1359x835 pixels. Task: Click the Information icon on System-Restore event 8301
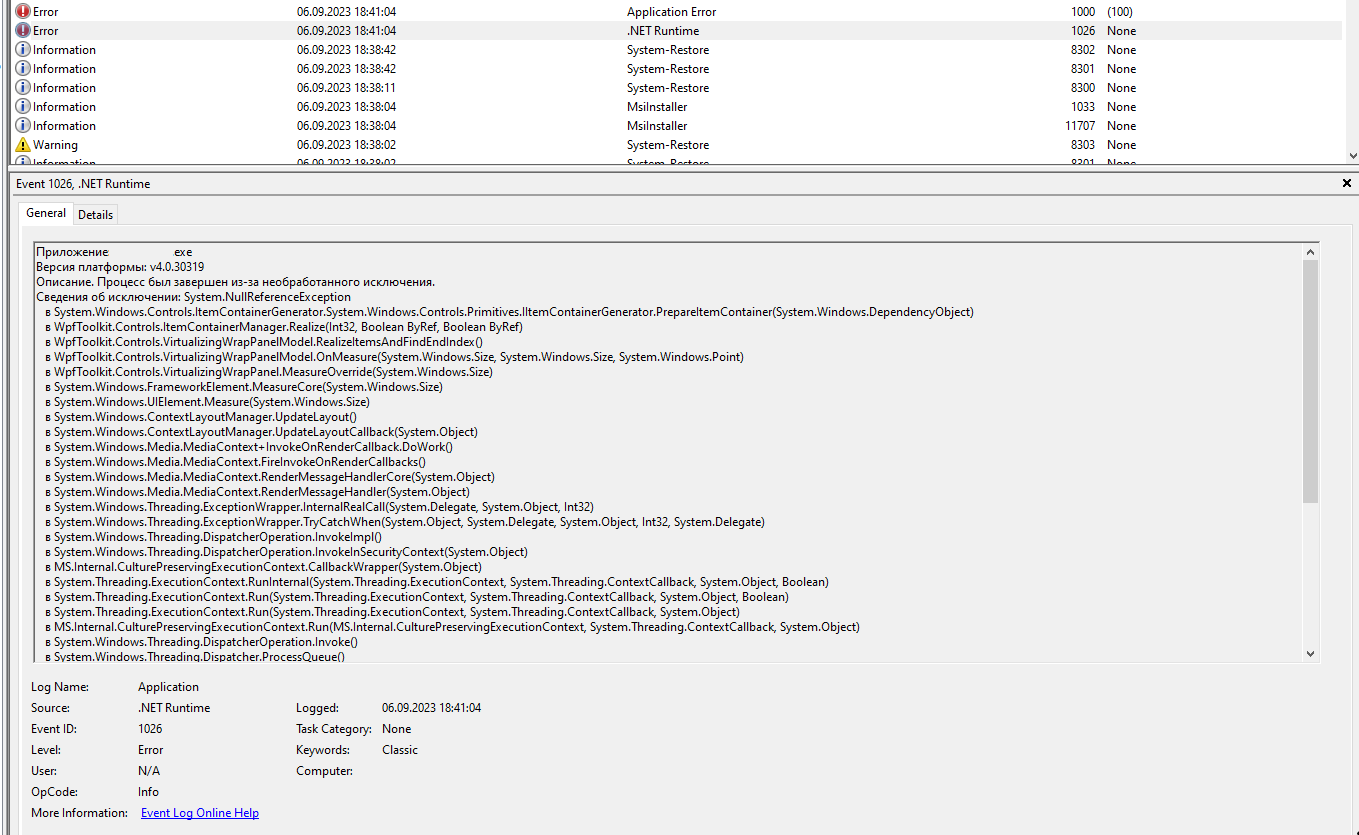click(x=21, y=68)
